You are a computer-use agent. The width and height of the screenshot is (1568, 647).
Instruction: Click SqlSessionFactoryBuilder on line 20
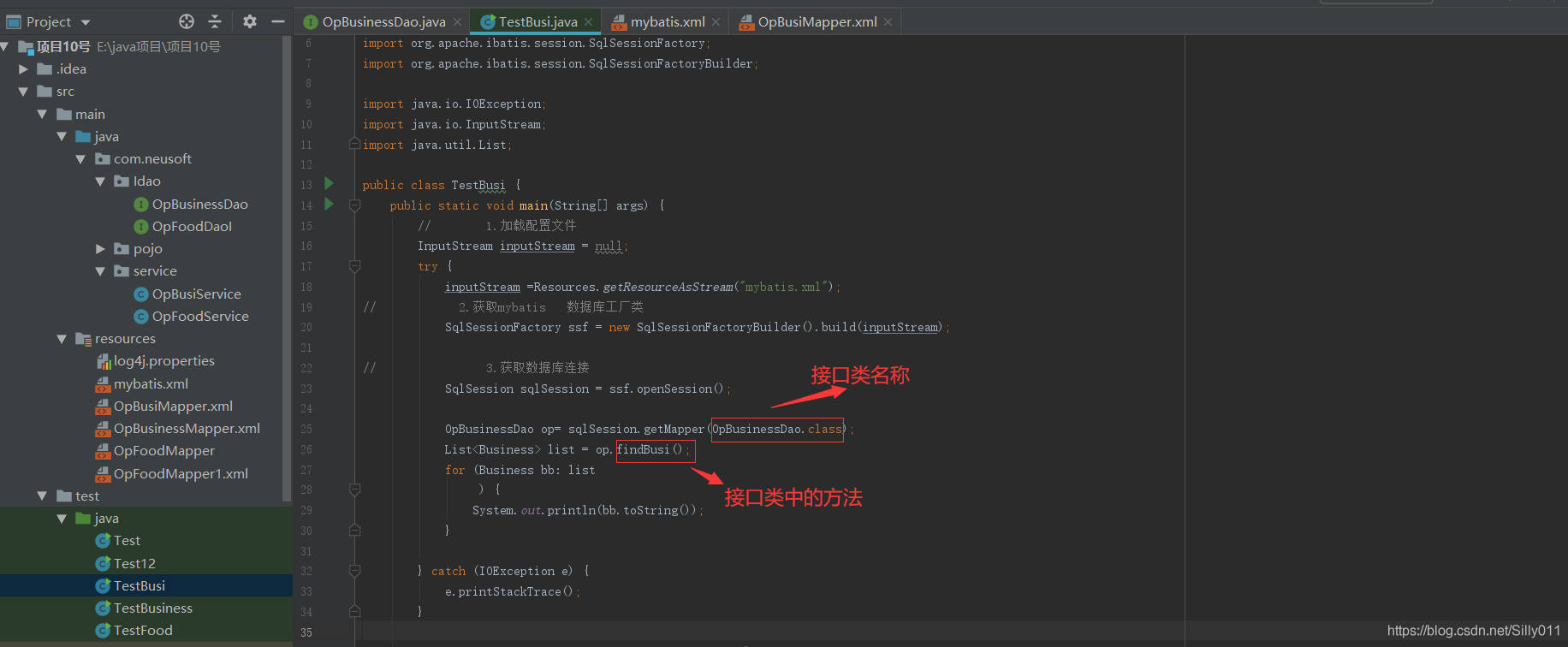(719, 328)
